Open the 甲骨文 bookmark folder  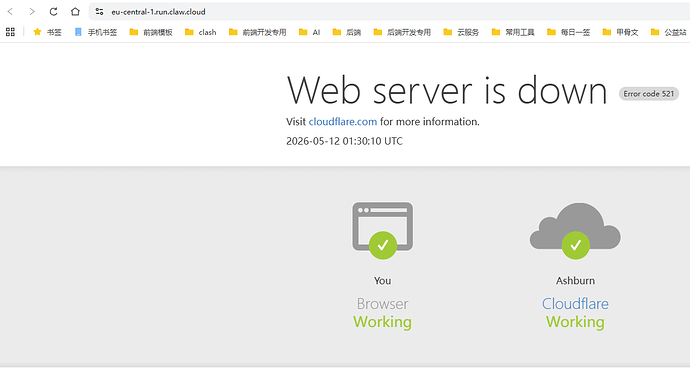point(620,32)
